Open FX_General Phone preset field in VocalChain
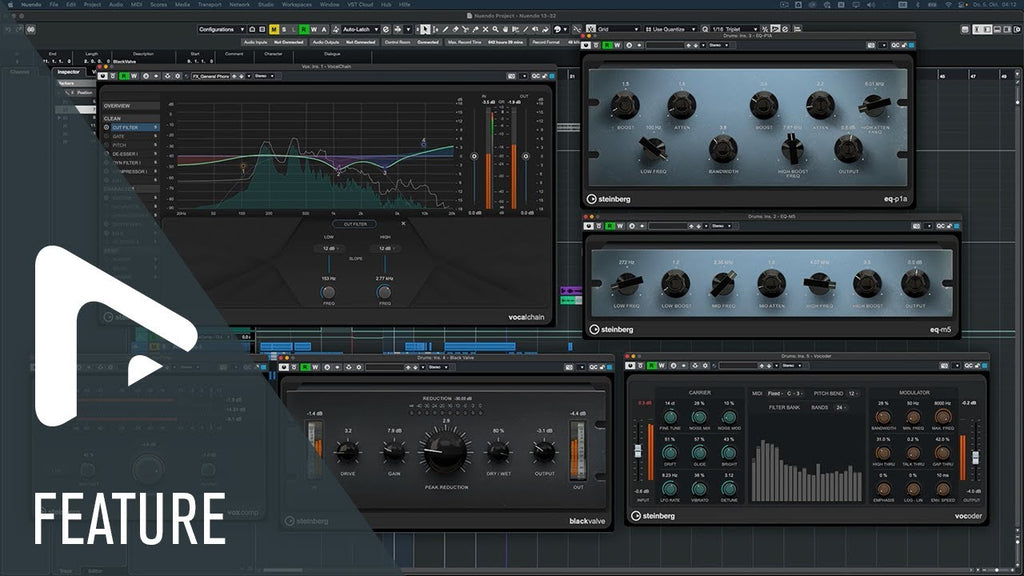Viewport: 1024px width, 576px height. [210, 76]
